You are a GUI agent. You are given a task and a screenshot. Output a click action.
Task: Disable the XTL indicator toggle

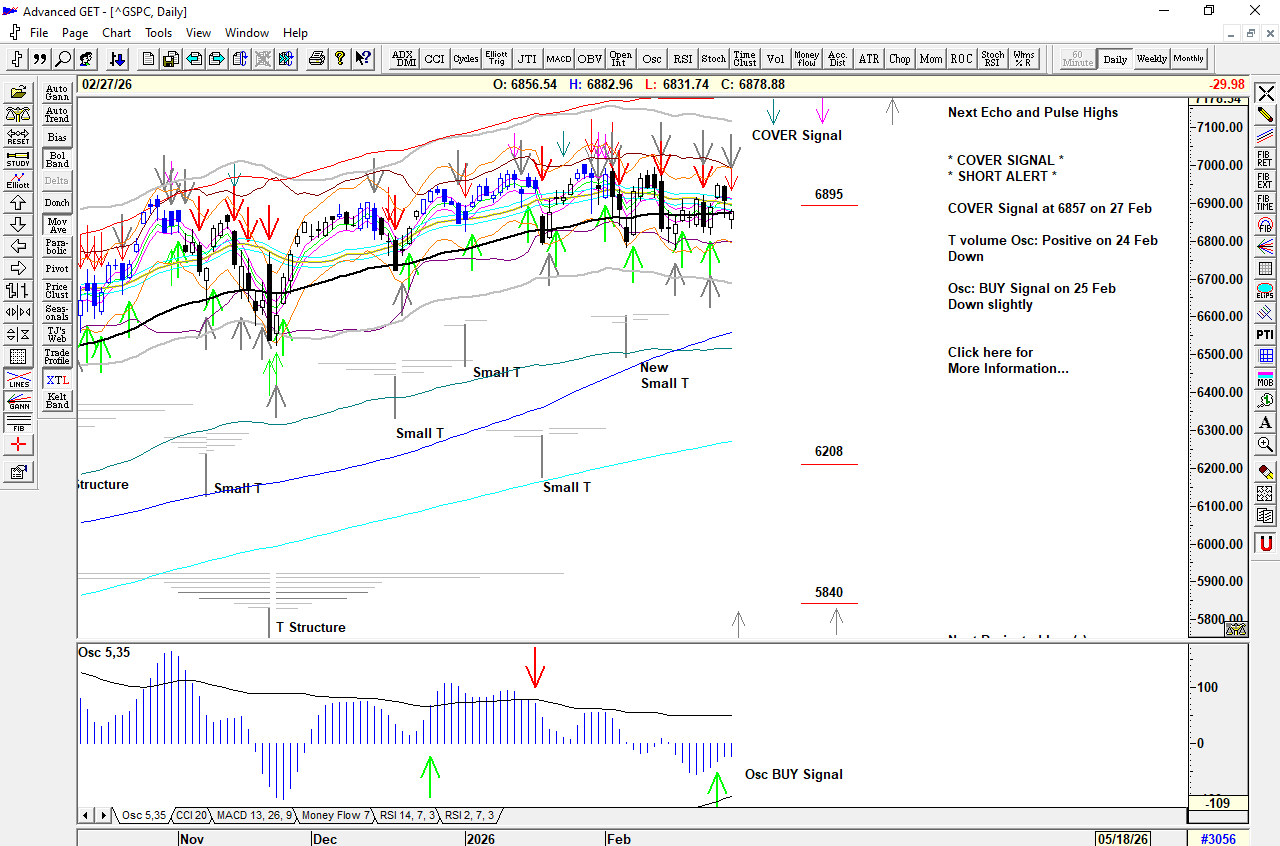57,380
